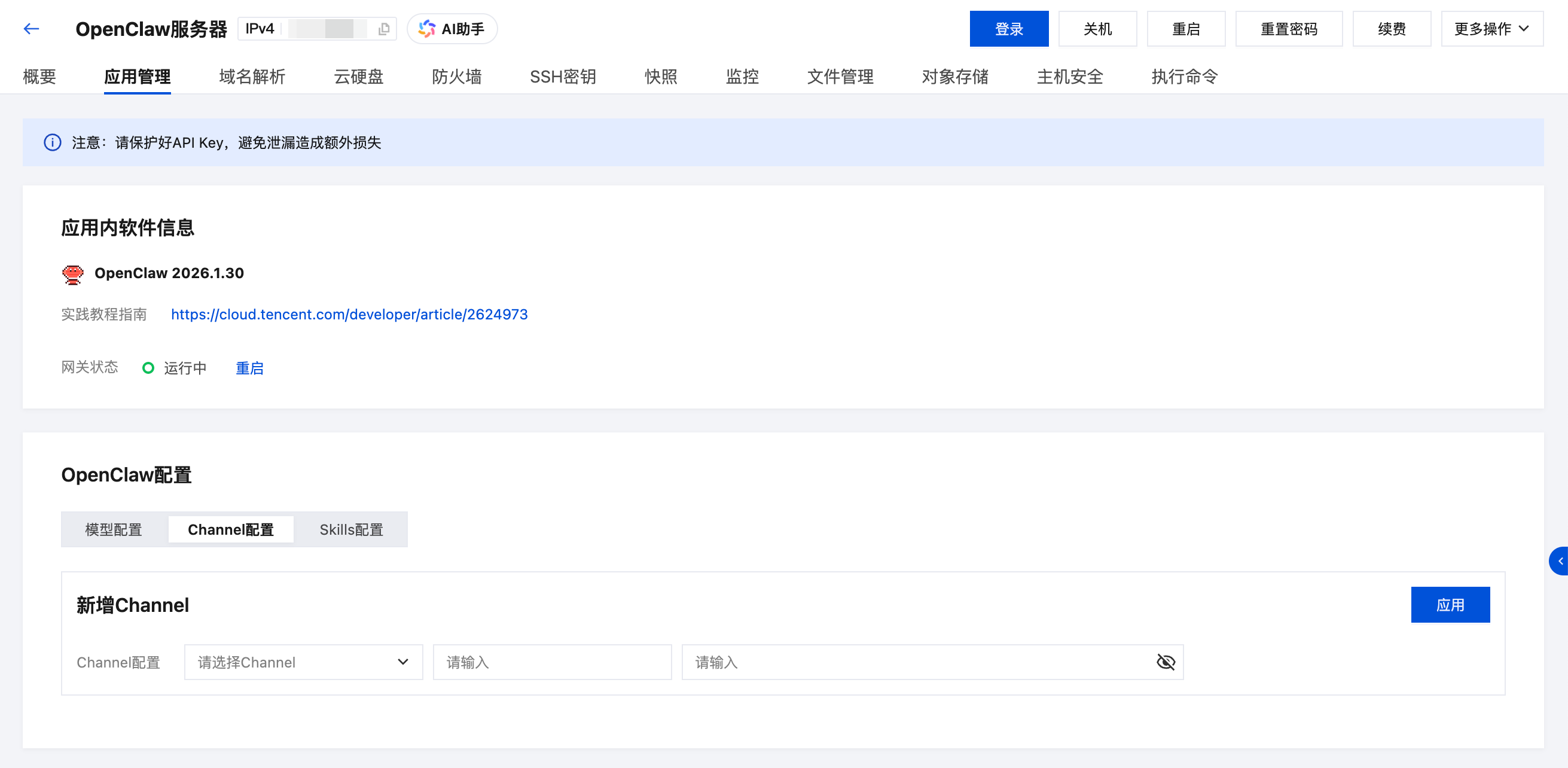Select the 模型配置 tab
This screenshot has width=1568, height=768.
[114, 529]
